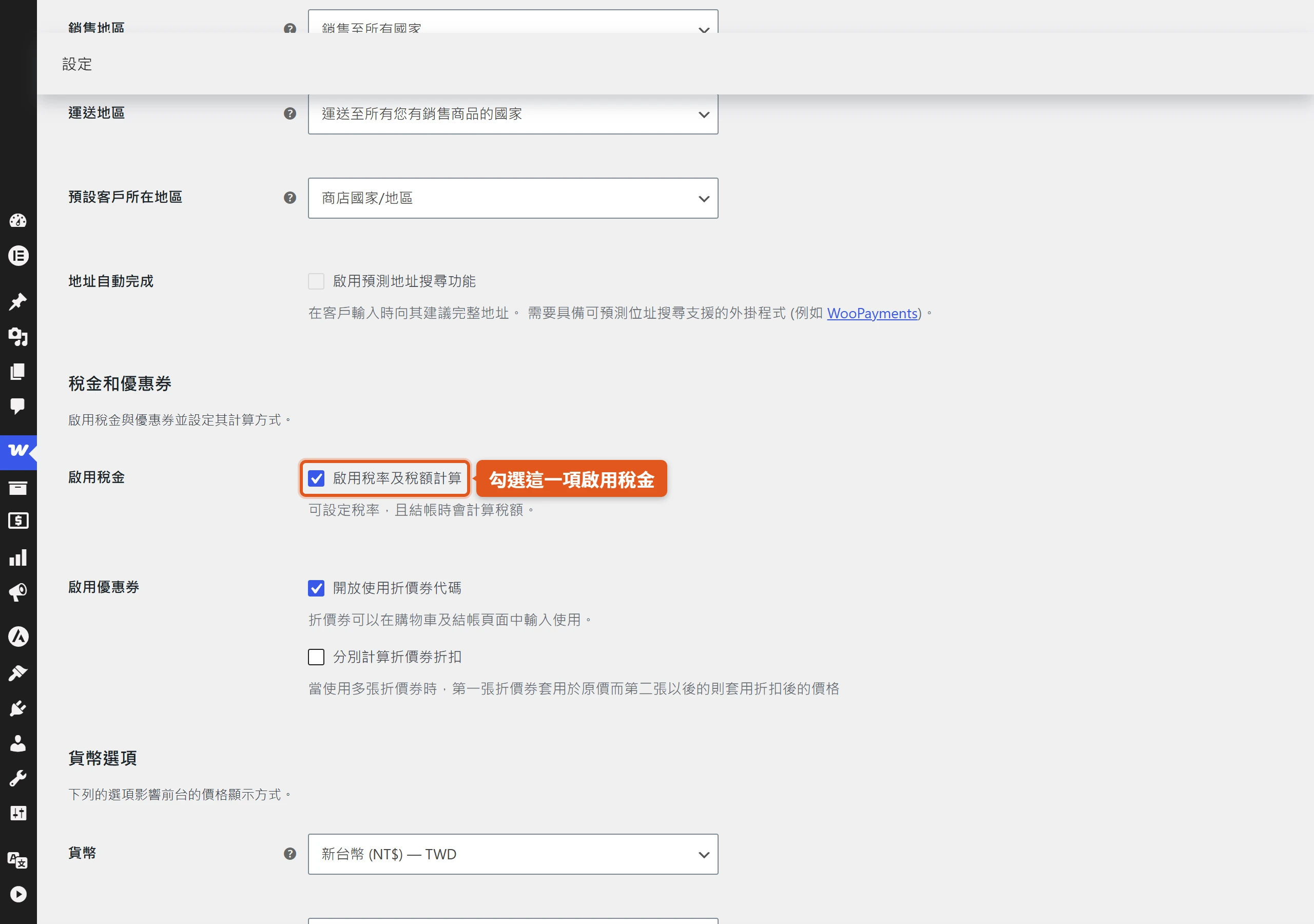Open the Dashboard gauge icon in sidebar
Screen dimensions: 1314x924
(x=18, y=220)
